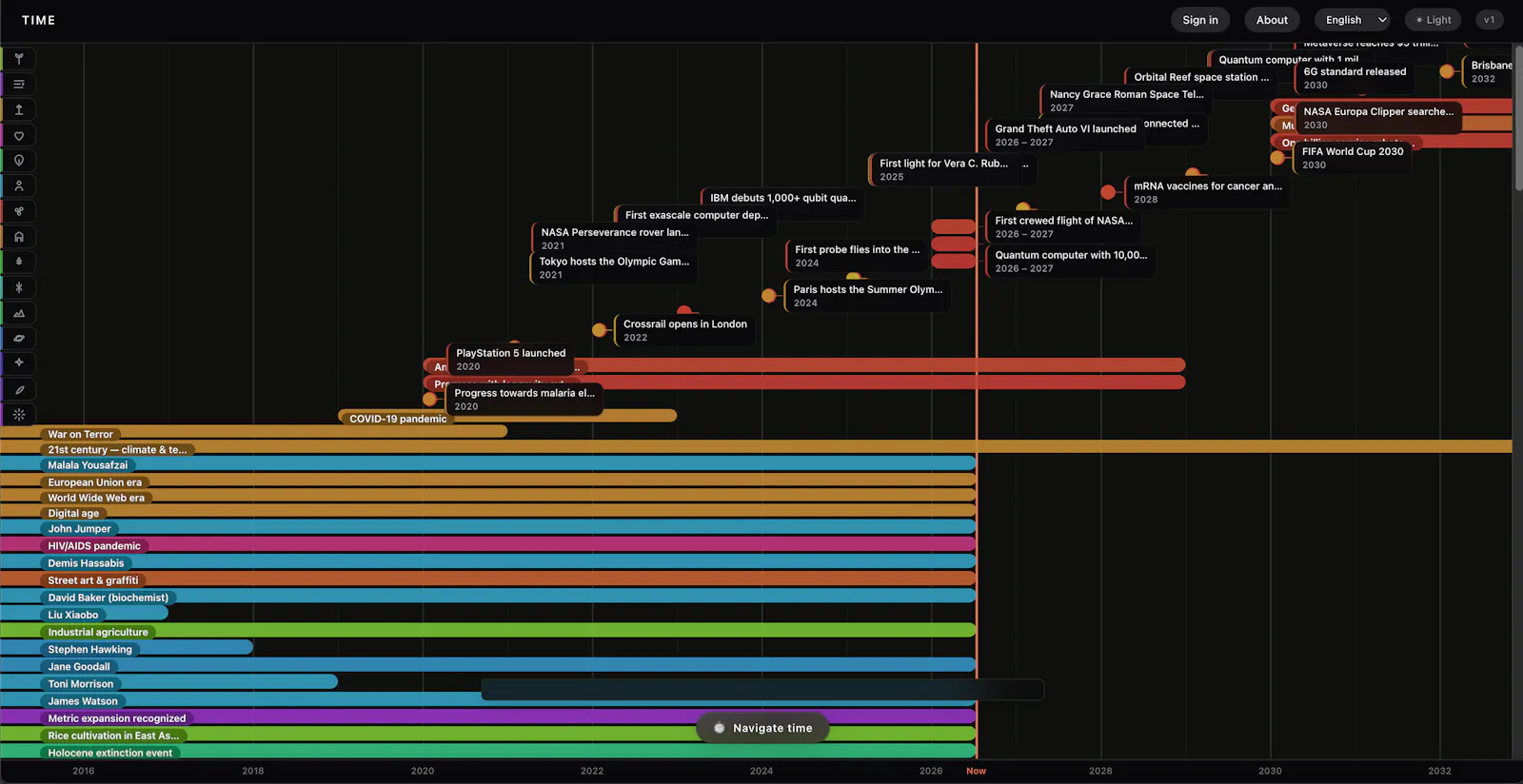Select the Street art & graffiti bar
Screen dimensions: 1523x784
click(487, 578)
